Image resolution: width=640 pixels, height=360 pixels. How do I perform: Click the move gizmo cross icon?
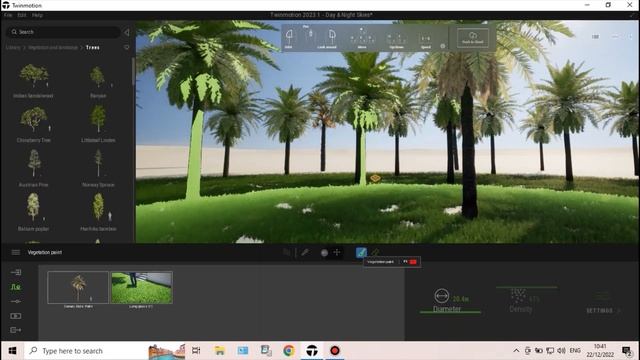[x=337, y=252]
